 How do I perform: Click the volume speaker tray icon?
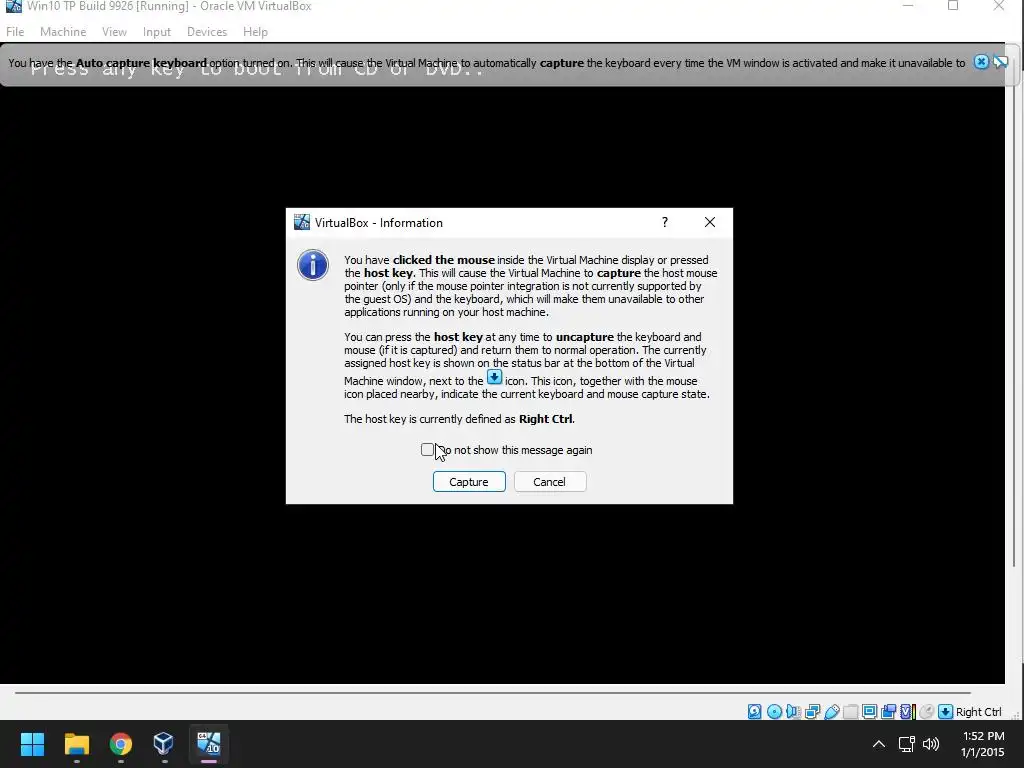point(931,744)
